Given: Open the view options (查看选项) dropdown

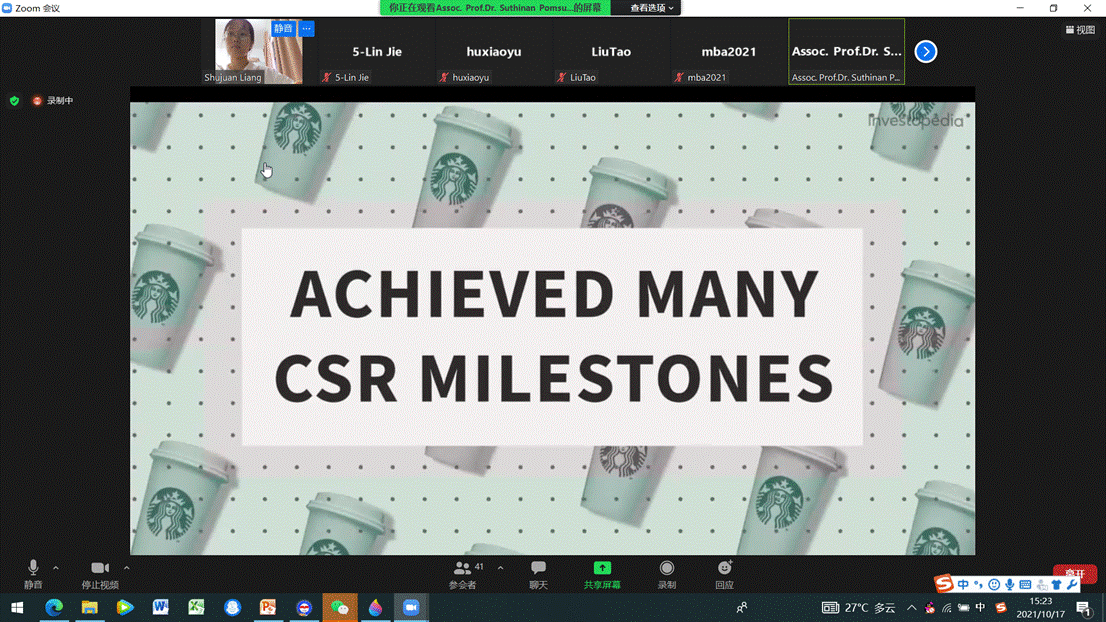Looking at the screenshot, I should click(x=652, y=8).
